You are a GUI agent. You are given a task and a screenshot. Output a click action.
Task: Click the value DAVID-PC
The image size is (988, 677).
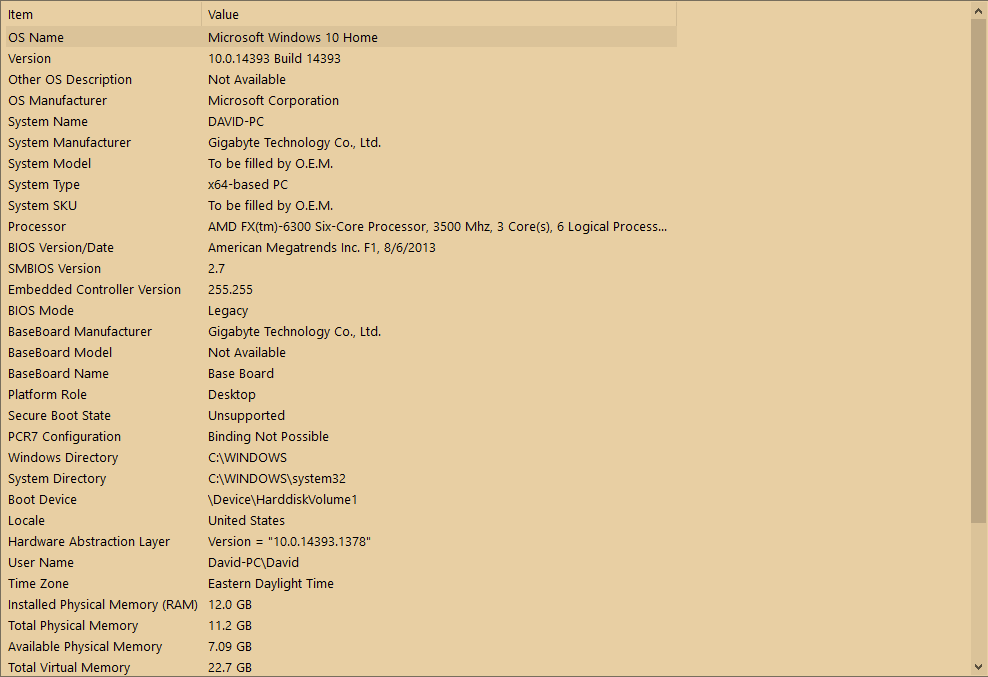236,122
